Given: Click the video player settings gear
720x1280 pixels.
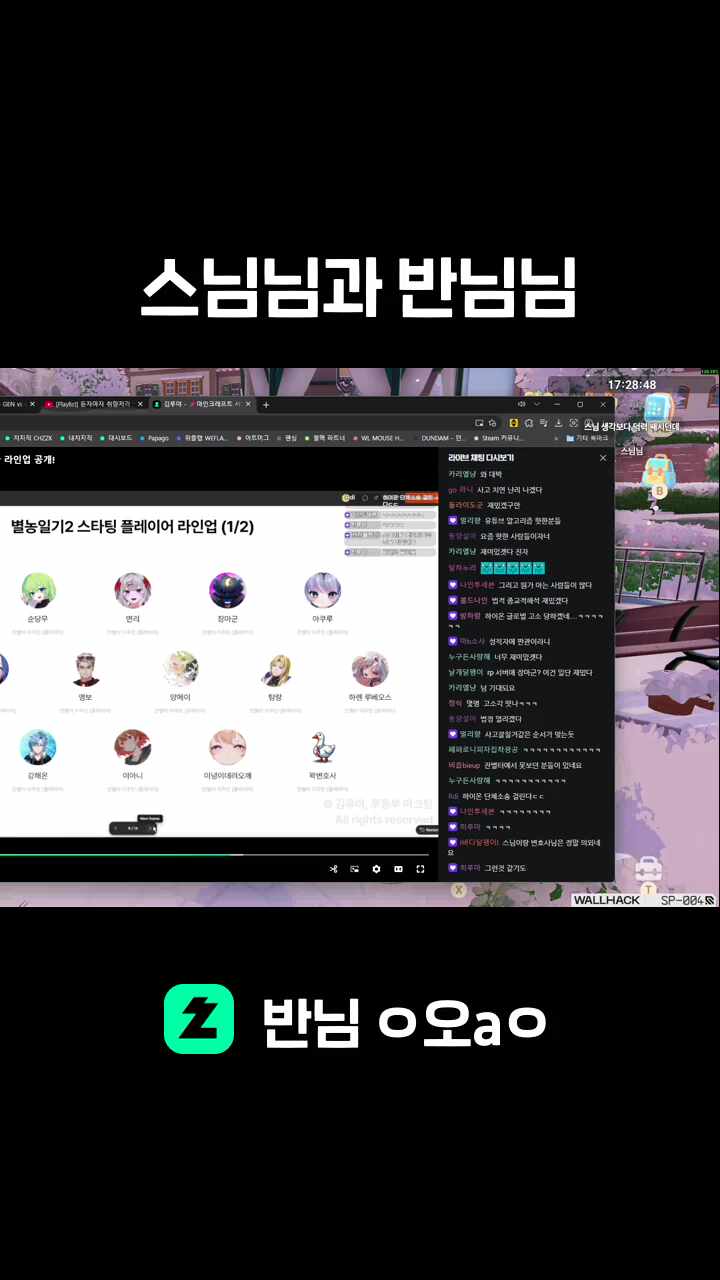Looking at the screenshot, I should click(376, 869).
